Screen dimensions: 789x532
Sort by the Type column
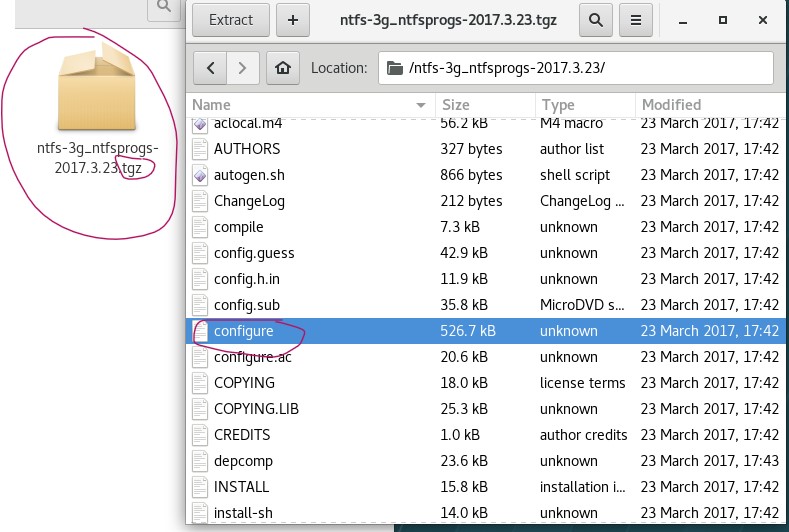click(x=586, y=105)
